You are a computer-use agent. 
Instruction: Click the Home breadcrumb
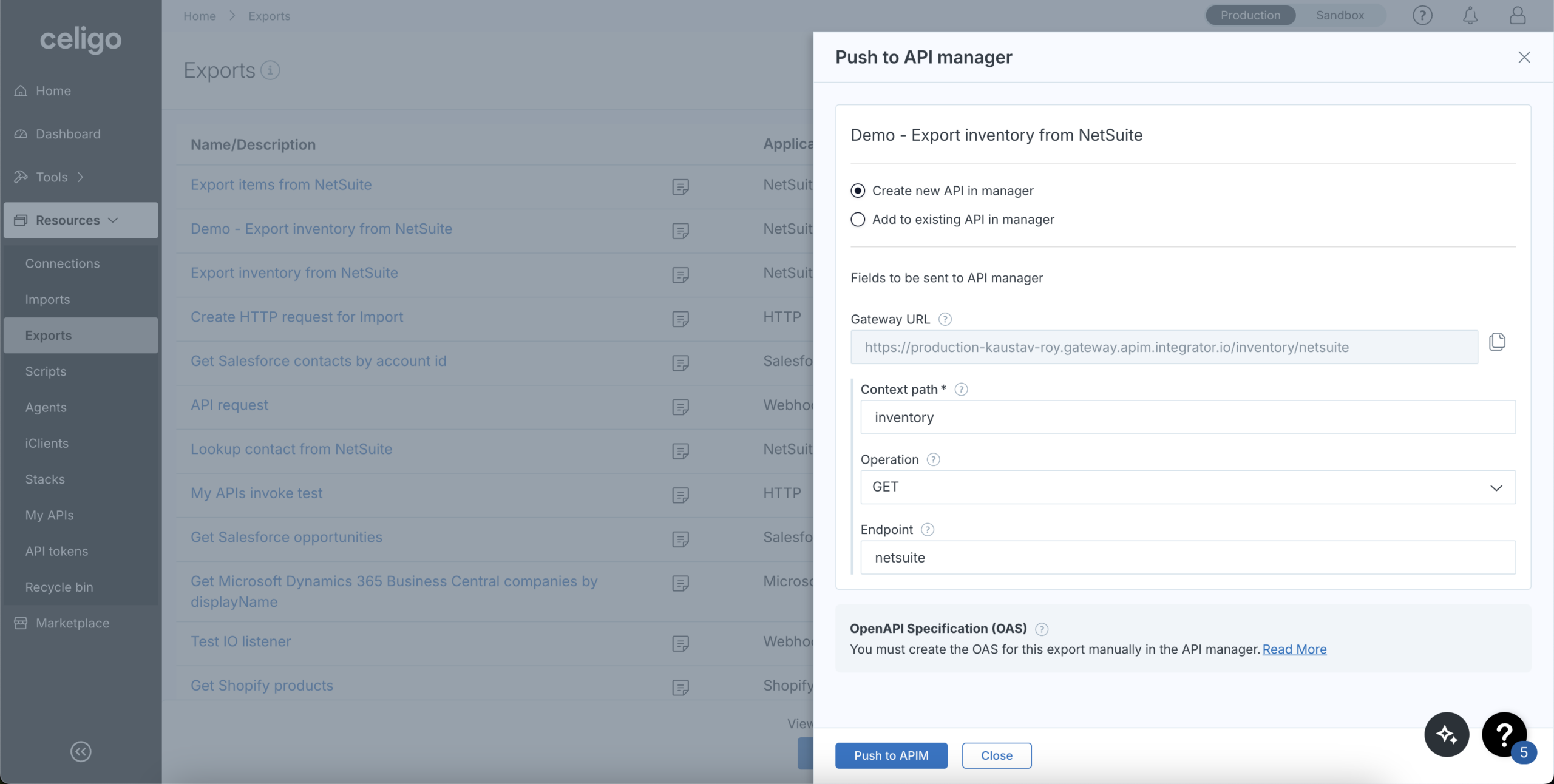(x=200, y=16)
